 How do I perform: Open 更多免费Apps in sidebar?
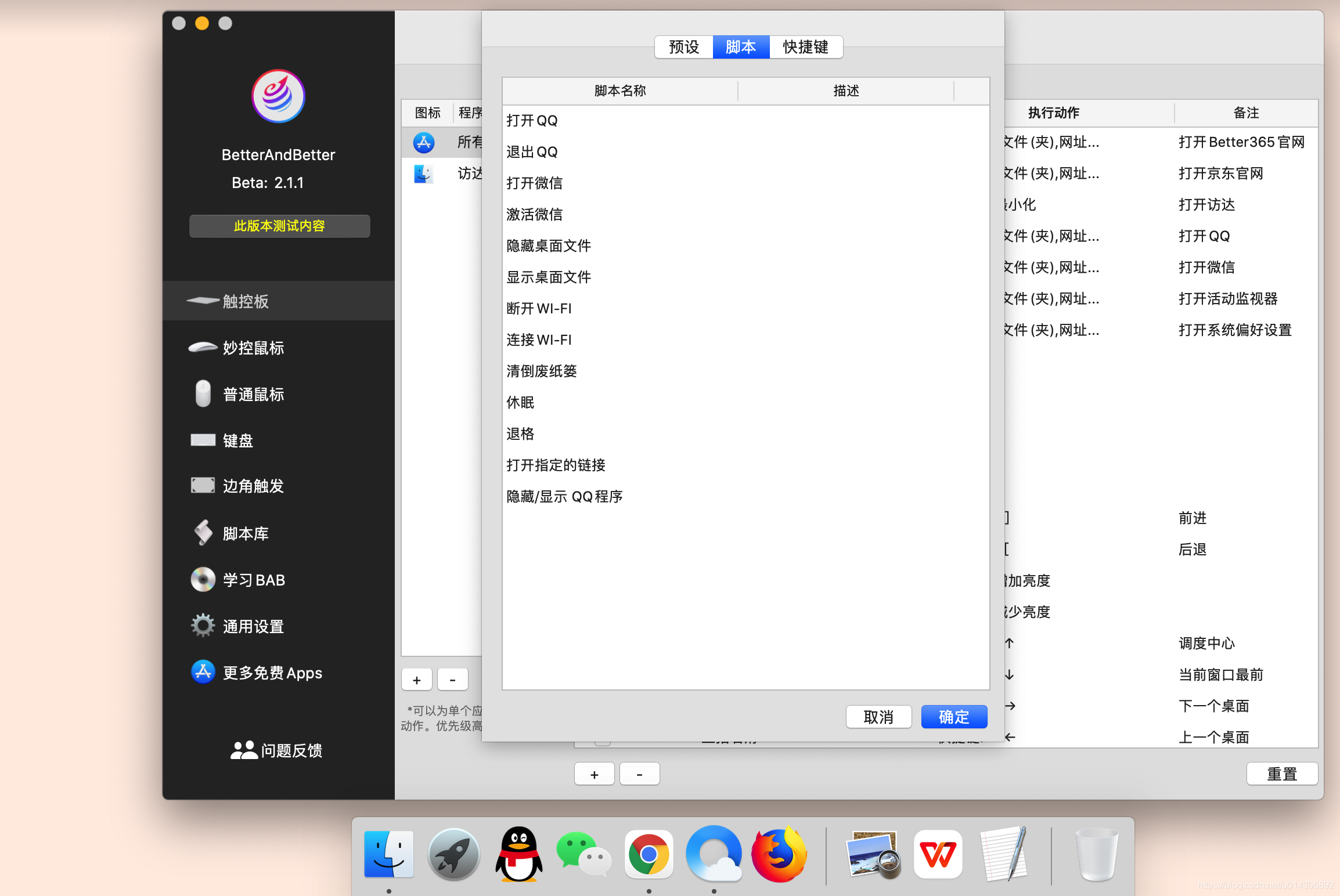click(279, 672)
